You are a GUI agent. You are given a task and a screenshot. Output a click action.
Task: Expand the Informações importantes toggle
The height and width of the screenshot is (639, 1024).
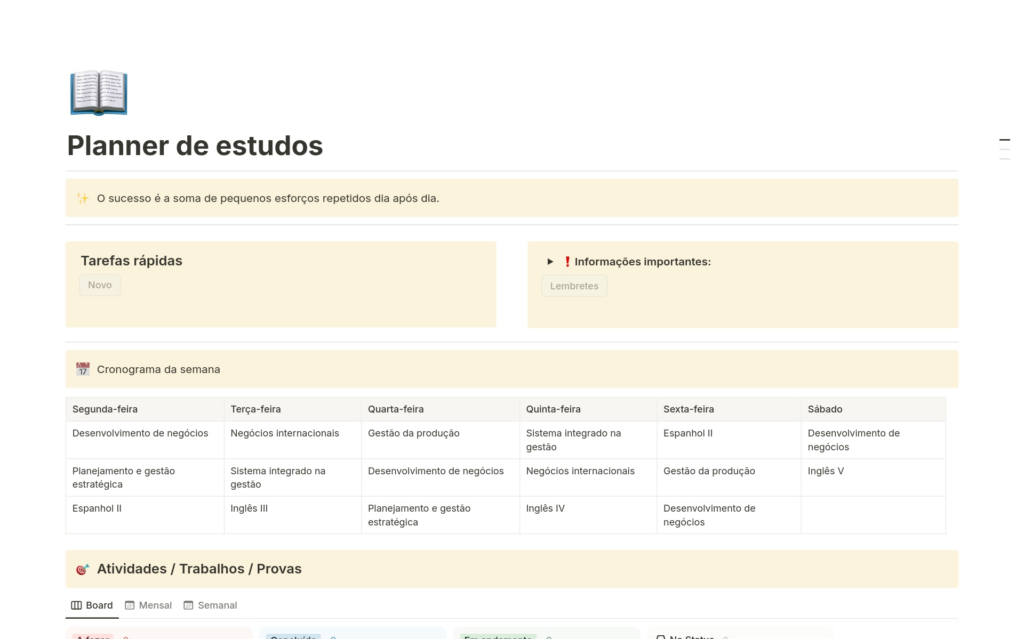click(x=550, y=261)
